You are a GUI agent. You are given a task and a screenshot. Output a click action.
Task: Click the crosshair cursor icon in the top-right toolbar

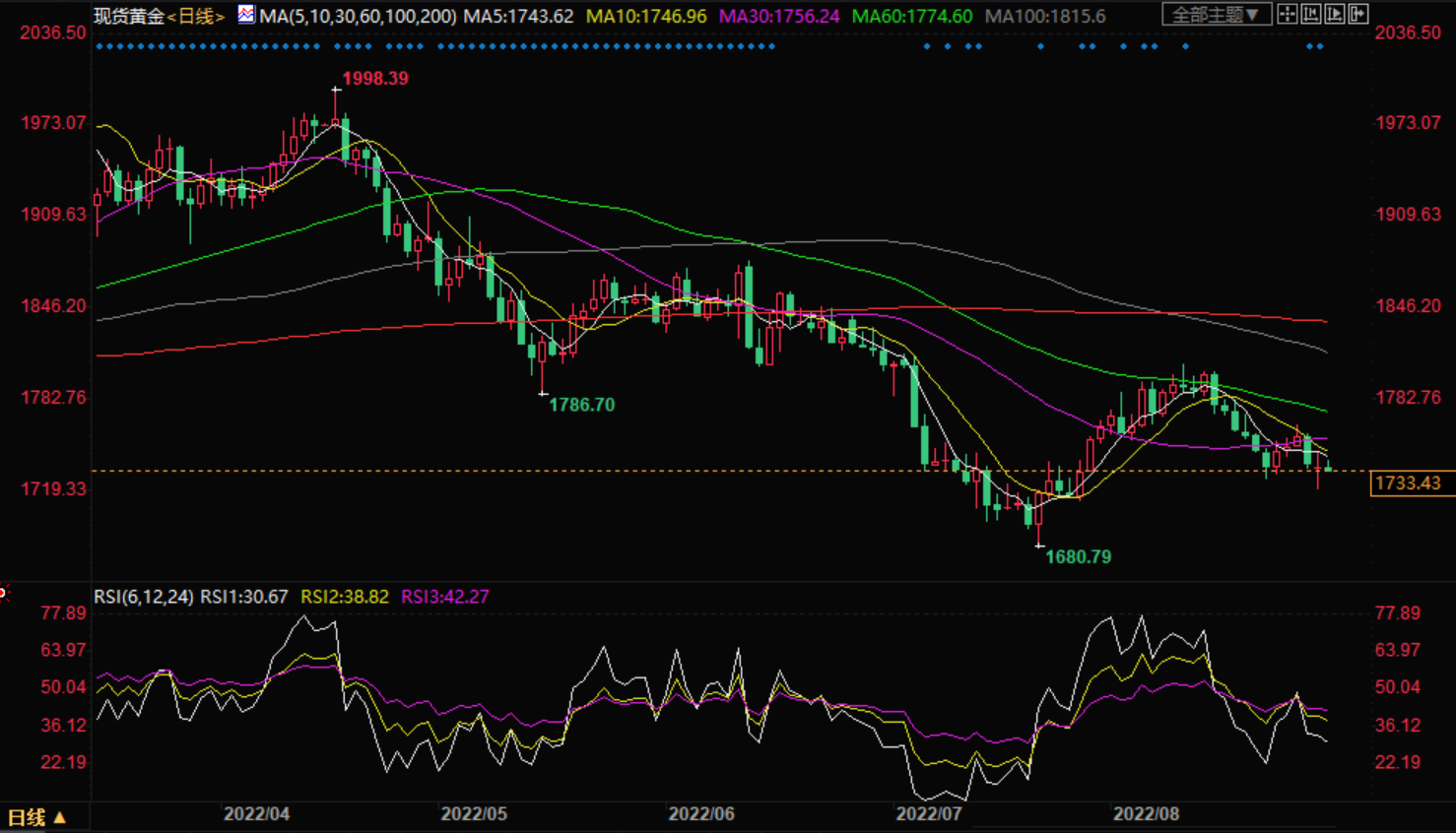click(1287, 14)
